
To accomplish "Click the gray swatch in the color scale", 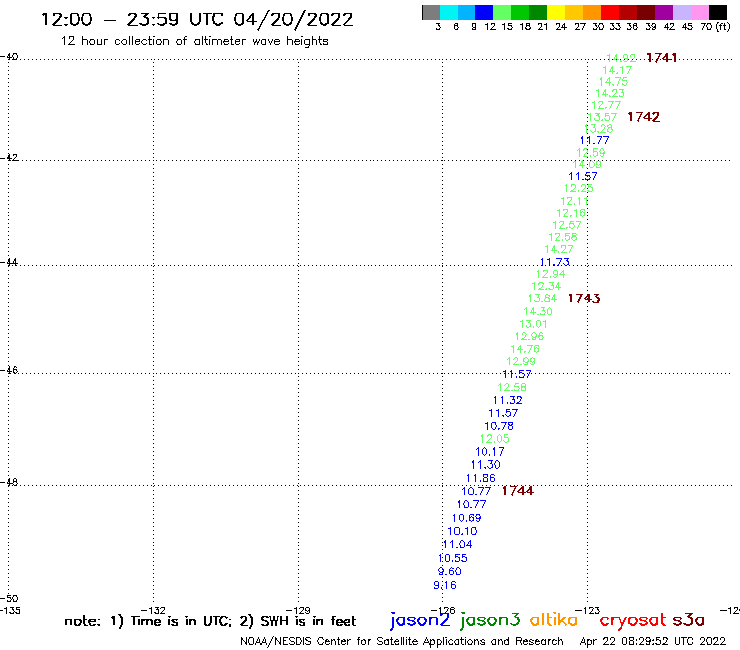I will [x=431, y=12].
